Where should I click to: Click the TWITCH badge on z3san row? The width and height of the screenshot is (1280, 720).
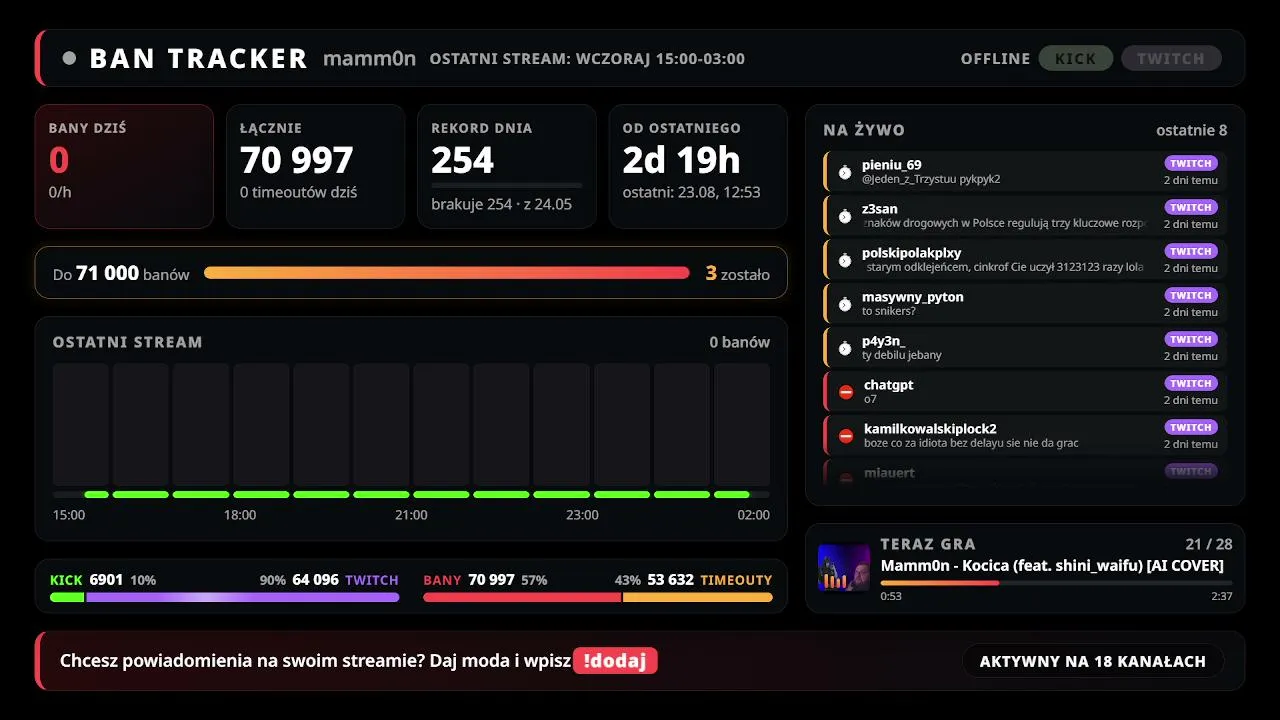(1191, 207)
